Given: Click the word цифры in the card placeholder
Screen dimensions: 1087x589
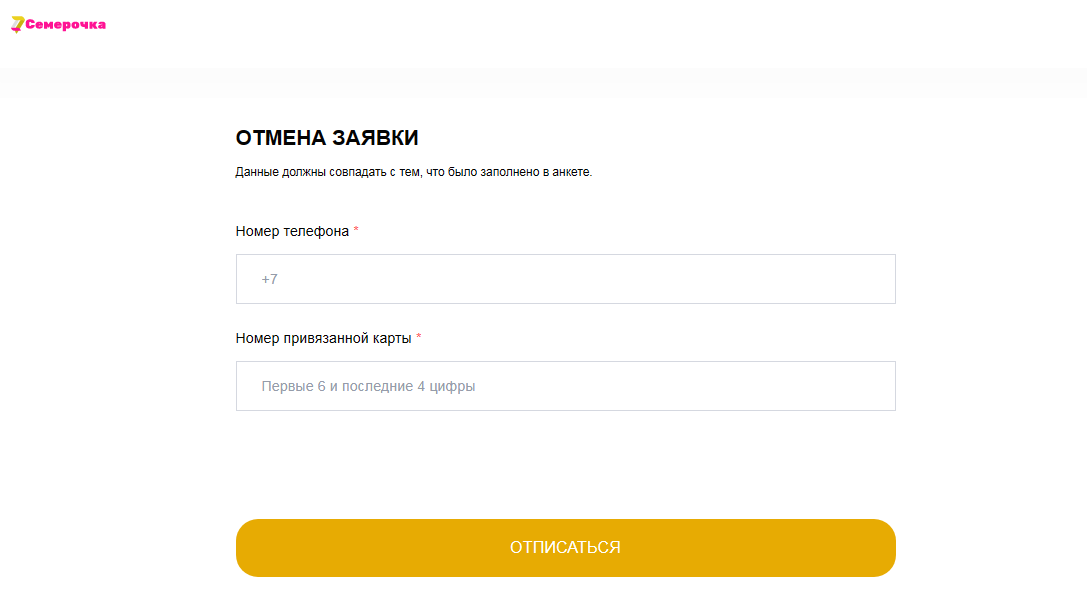Looking at the screenshot, I should click(x=452, y=387).
